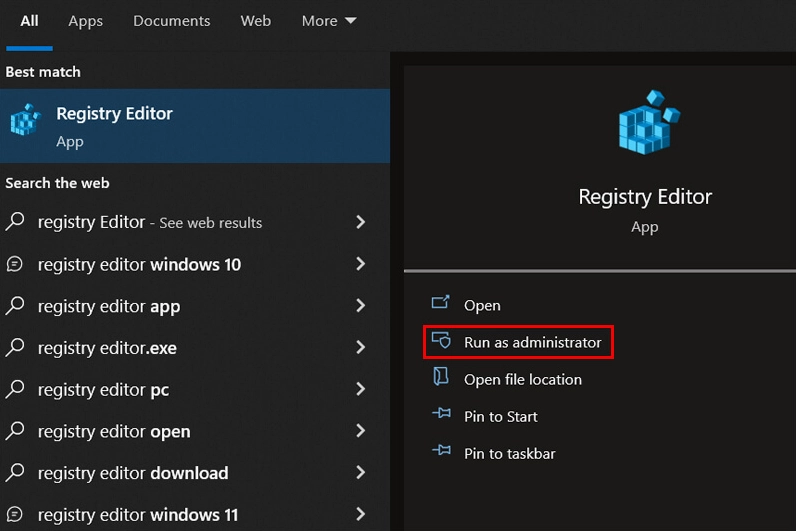Expand chevron for 'registry editor windows 11'

pyautogui.click(x=360, y=514)
